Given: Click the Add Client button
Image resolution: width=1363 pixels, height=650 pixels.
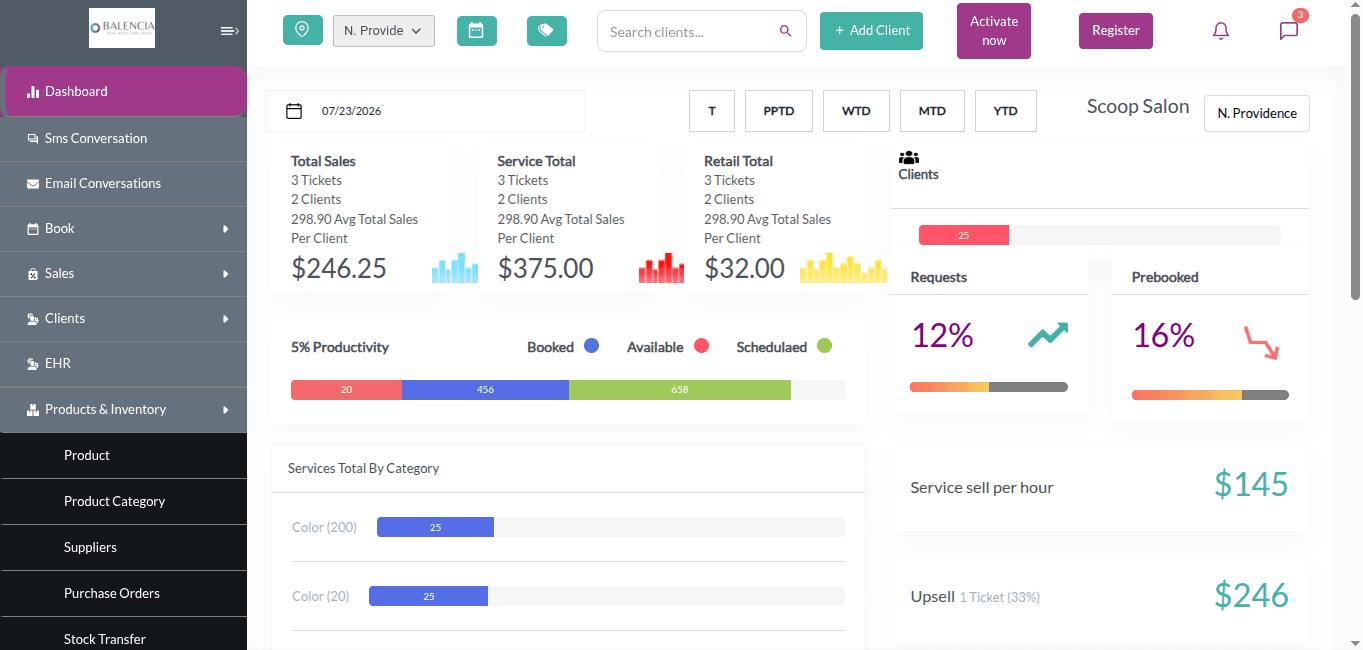Looking at the screenshot, I should pos(871,31).
